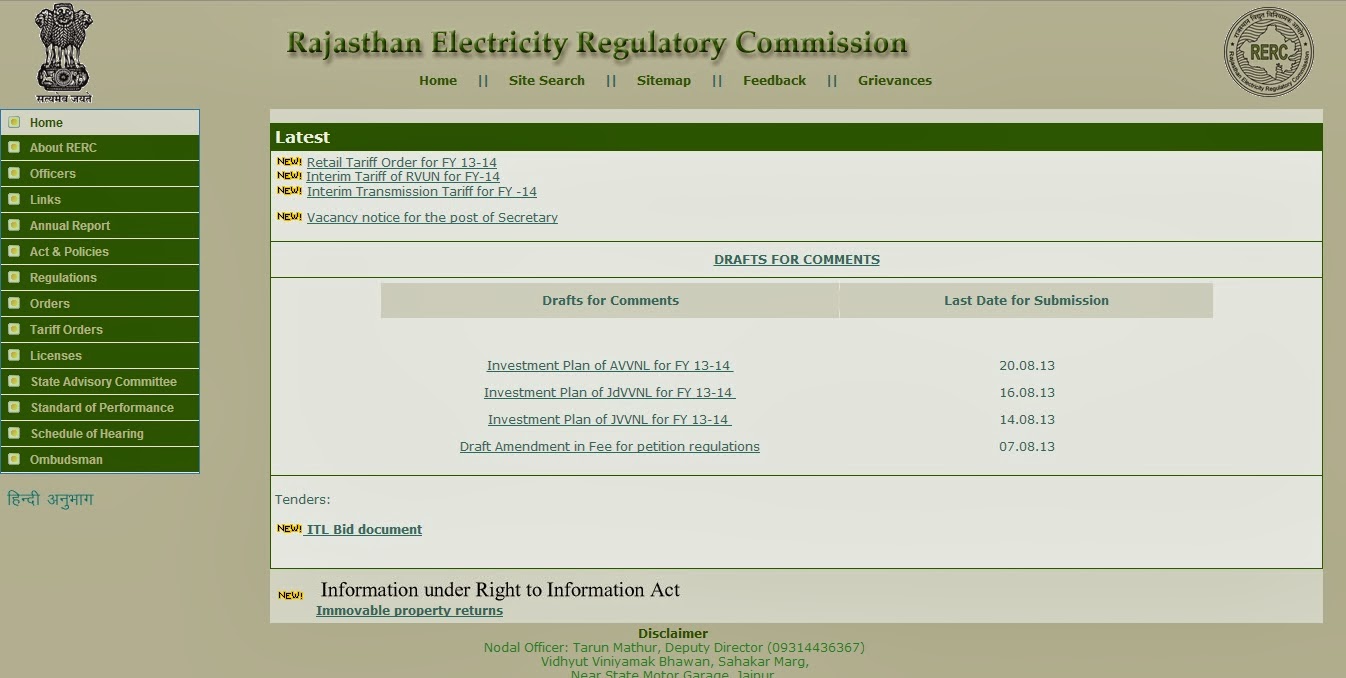Click the 14.08.13 submission date
Image resolution: width=1346 pixels, height=678 pixels.
(1027, 419)
